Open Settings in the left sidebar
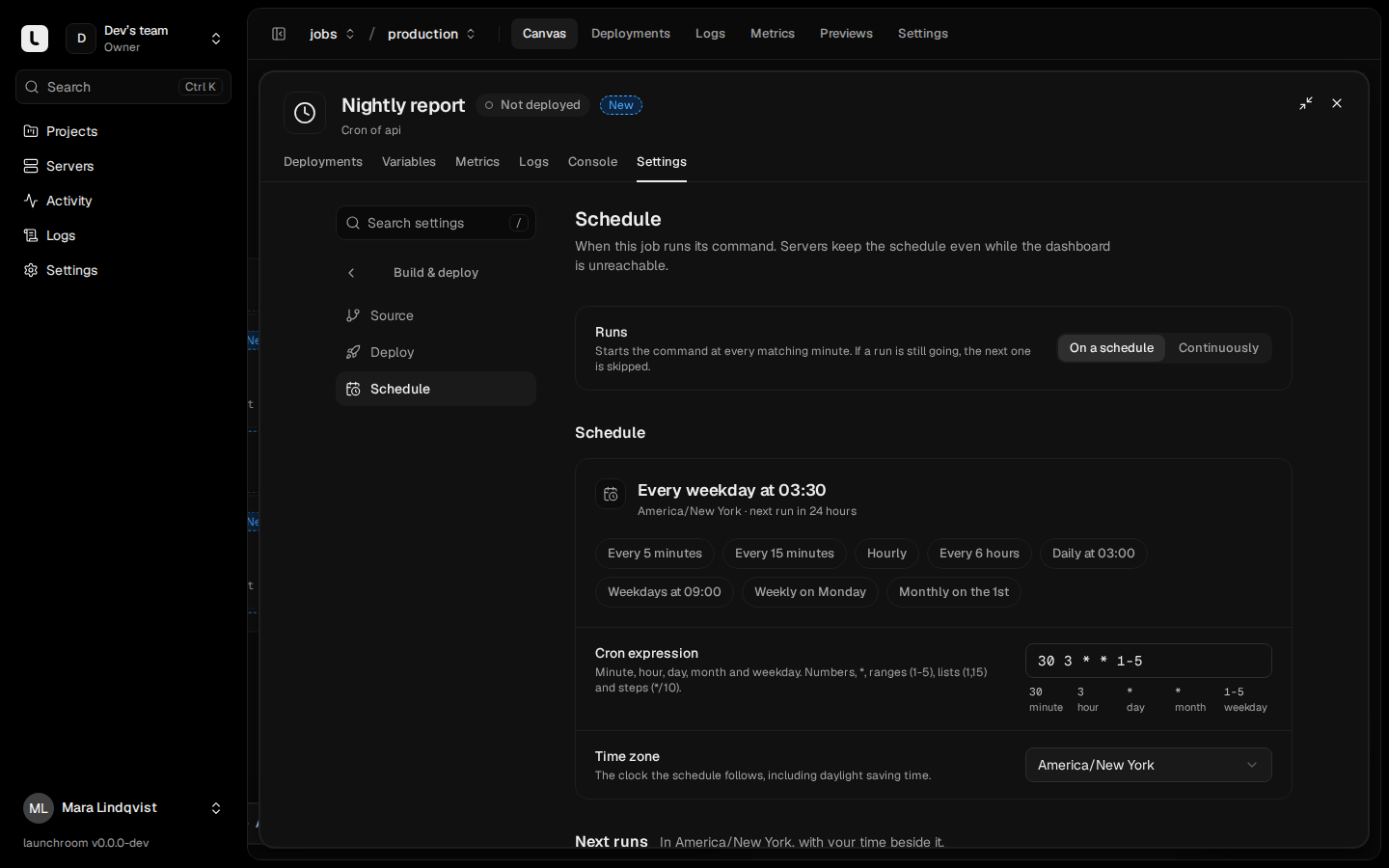The height and width of the screenshot is (868, 1389). click(123, 270)
